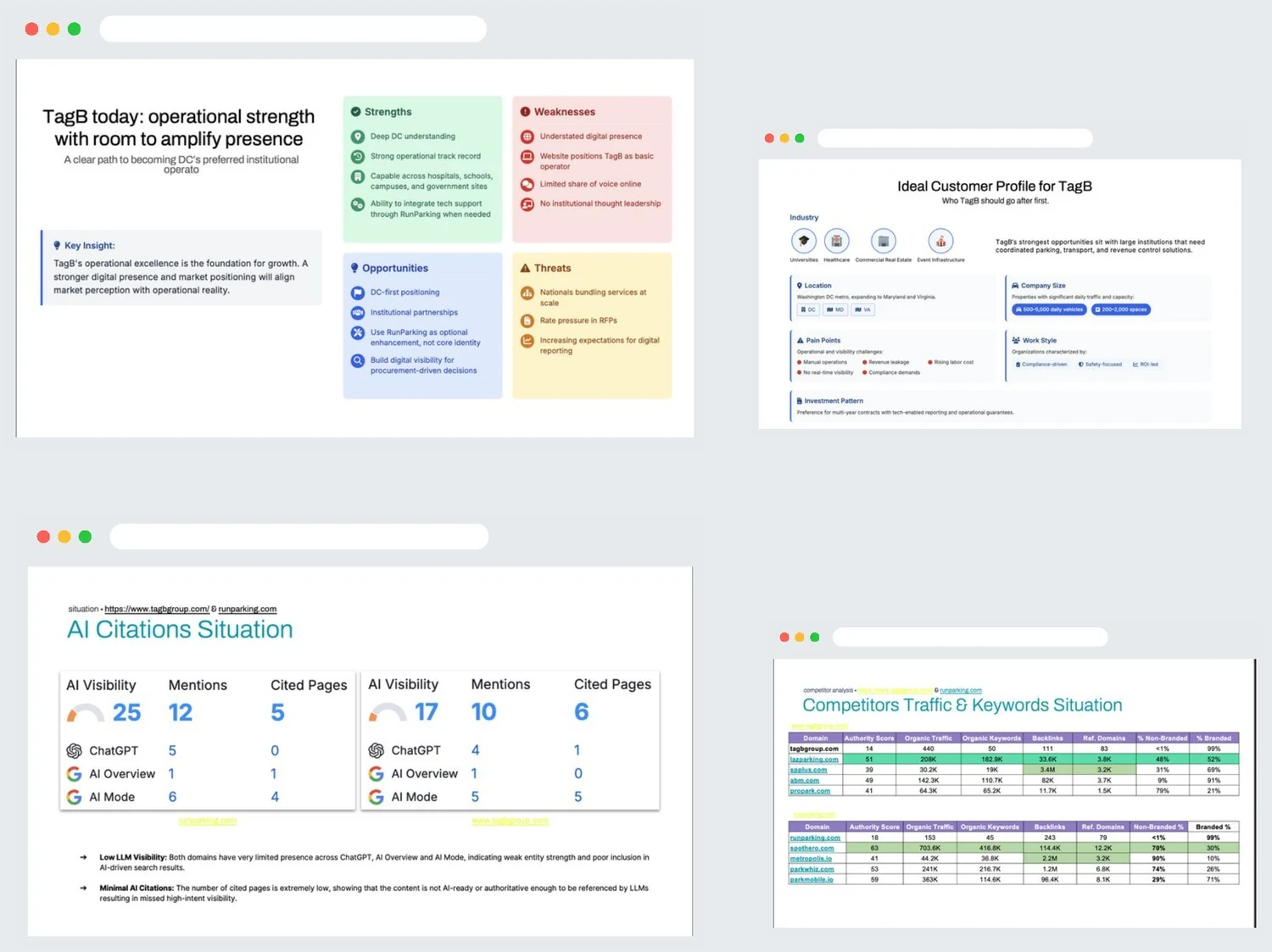This screenshot has width=1272, height=952.
Task: Click the Understated digital presence globe icon
Action: (527, 136)
